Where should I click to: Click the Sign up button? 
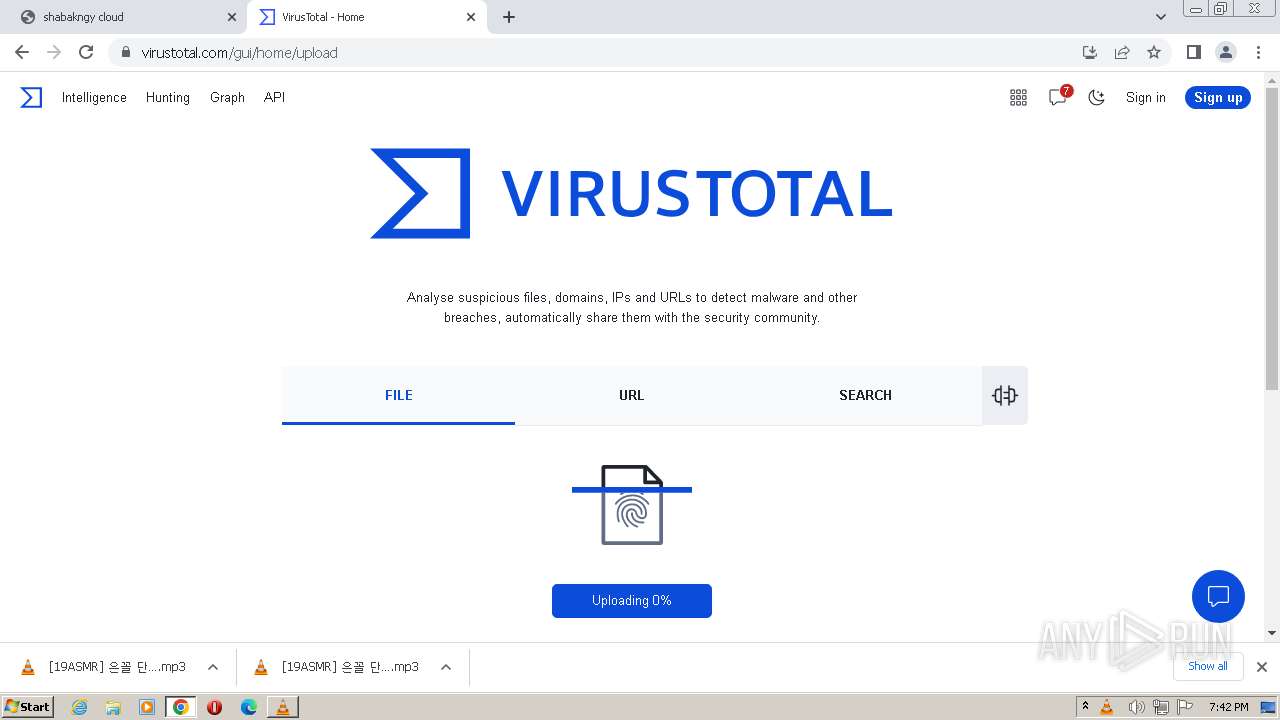tap(1218, 97)
